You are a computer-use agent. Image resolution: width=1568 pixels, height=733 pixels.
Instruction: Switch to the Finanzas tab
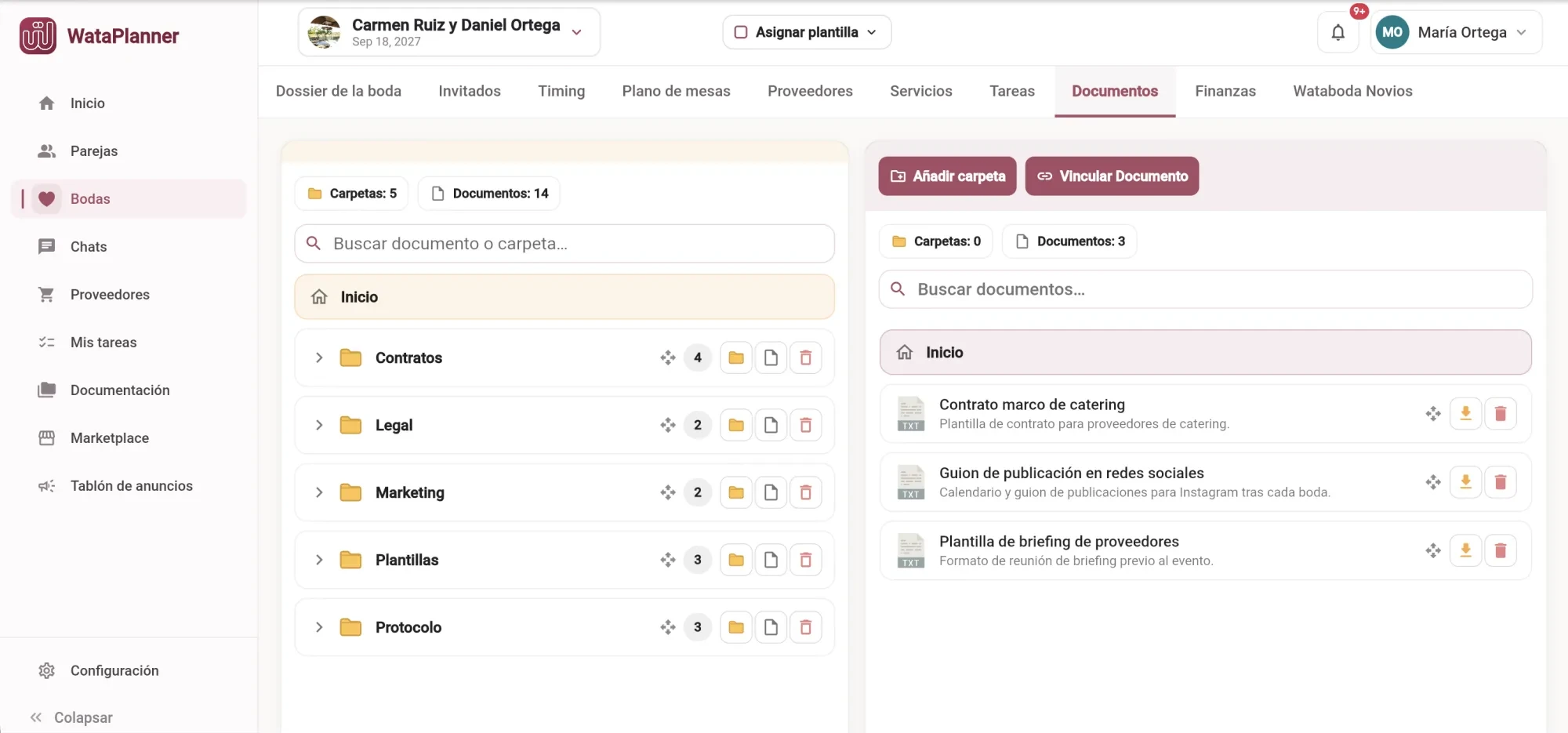click(1225, 91)
